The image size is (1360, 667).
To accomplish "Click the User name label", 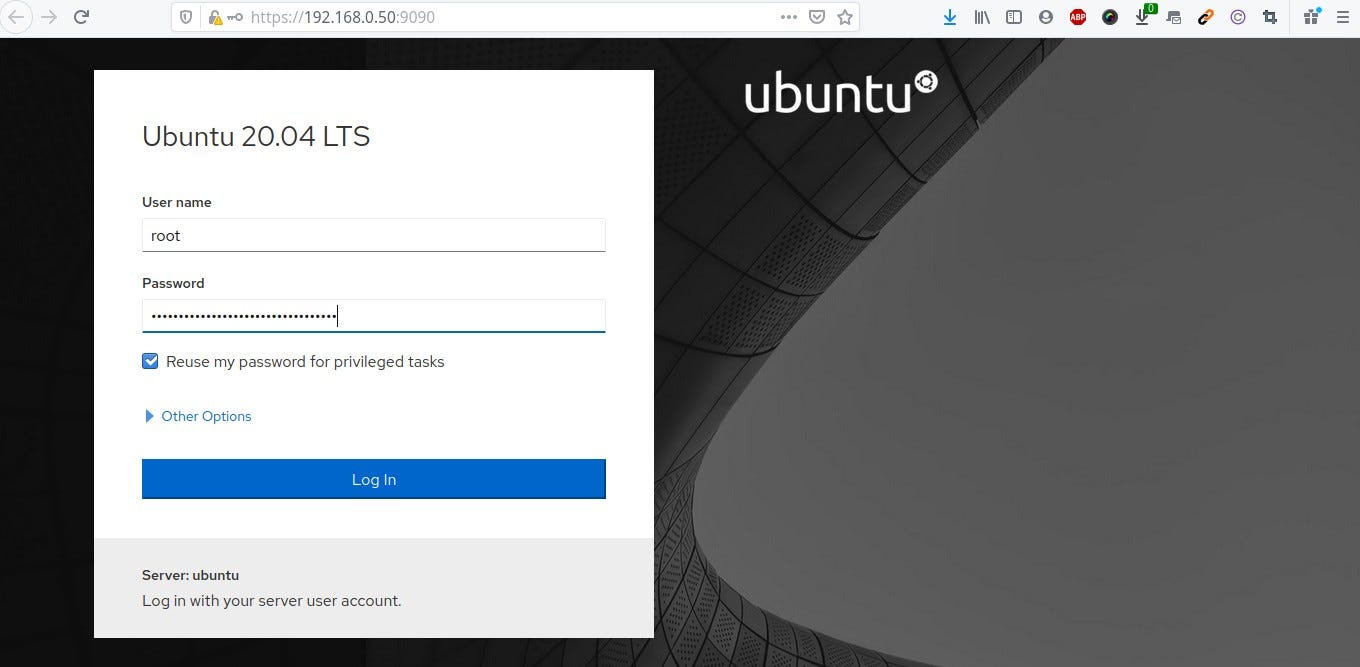I will [x=177, y=202].
